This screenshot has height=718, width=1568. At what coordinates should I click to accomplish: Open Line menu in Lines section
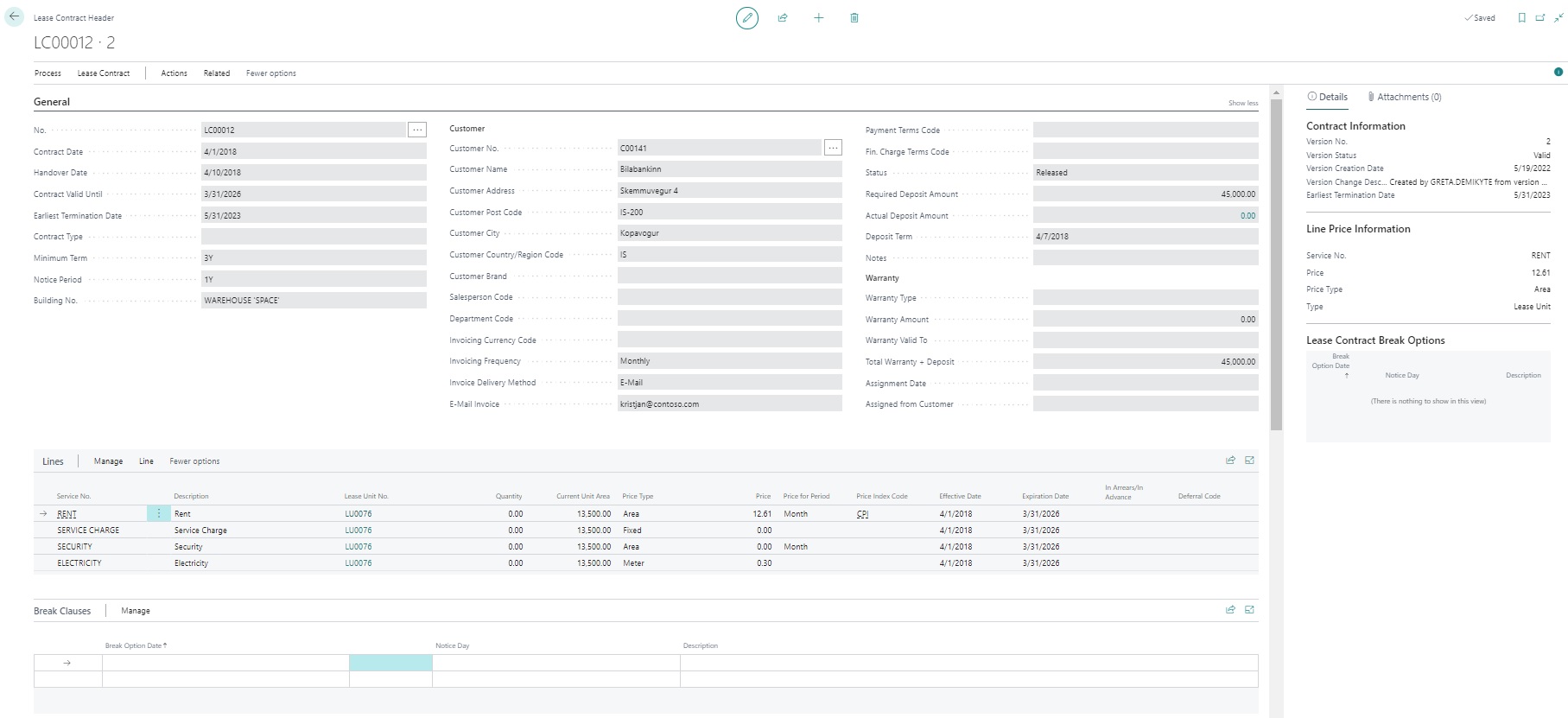pos(146,461)
